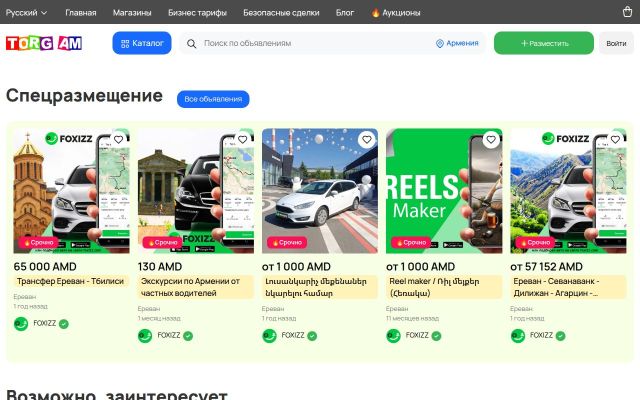
Task: Click FOXIZZ avatar under Трансфер Ереван - Тбилиси
Action: tap(21, 324)
